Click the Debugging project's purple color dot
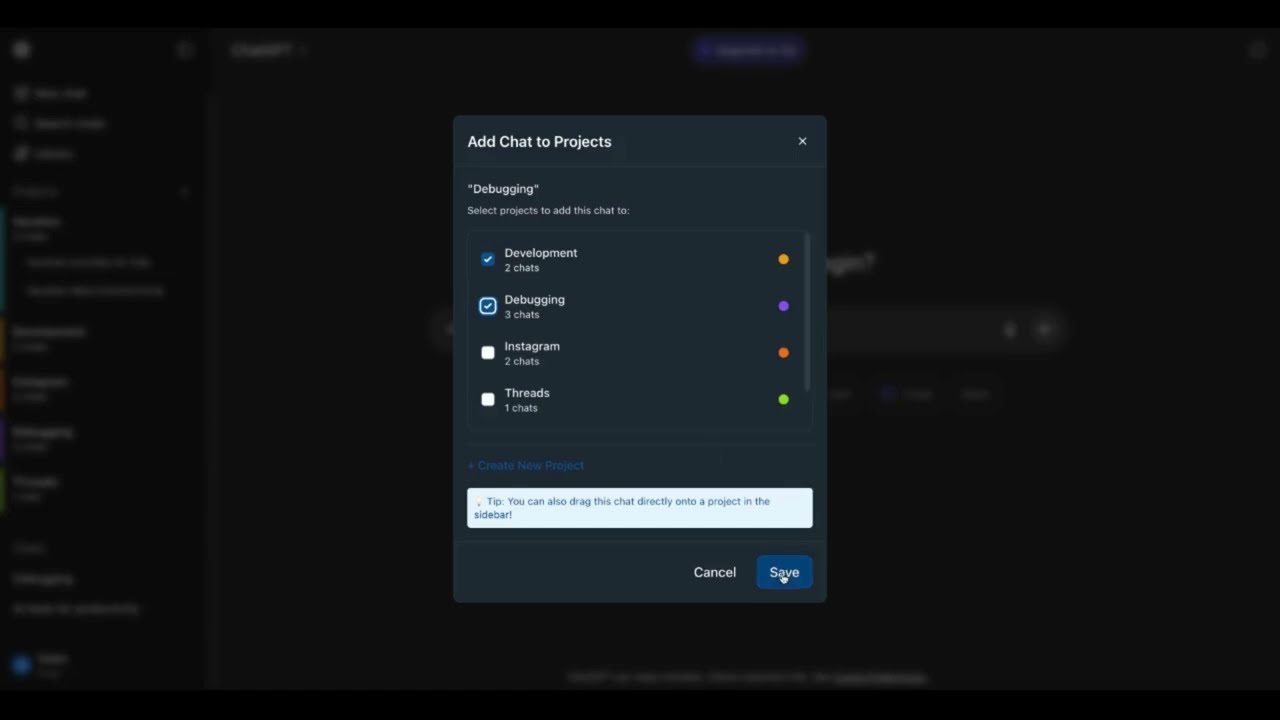Screen dimensions: 1280x720 pos(784,306)
